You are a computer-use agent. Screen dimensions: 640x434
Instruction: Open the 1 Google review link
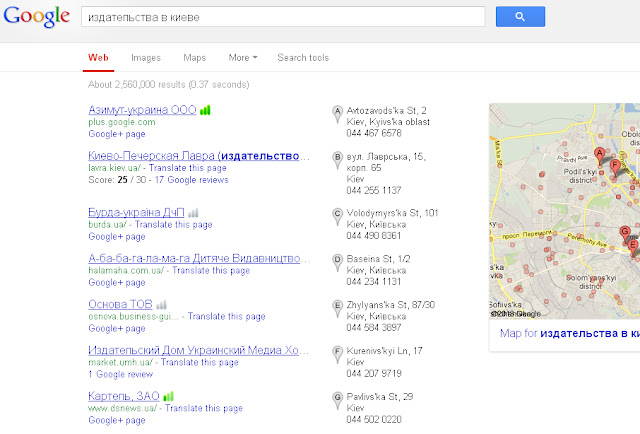coord(120,374)
